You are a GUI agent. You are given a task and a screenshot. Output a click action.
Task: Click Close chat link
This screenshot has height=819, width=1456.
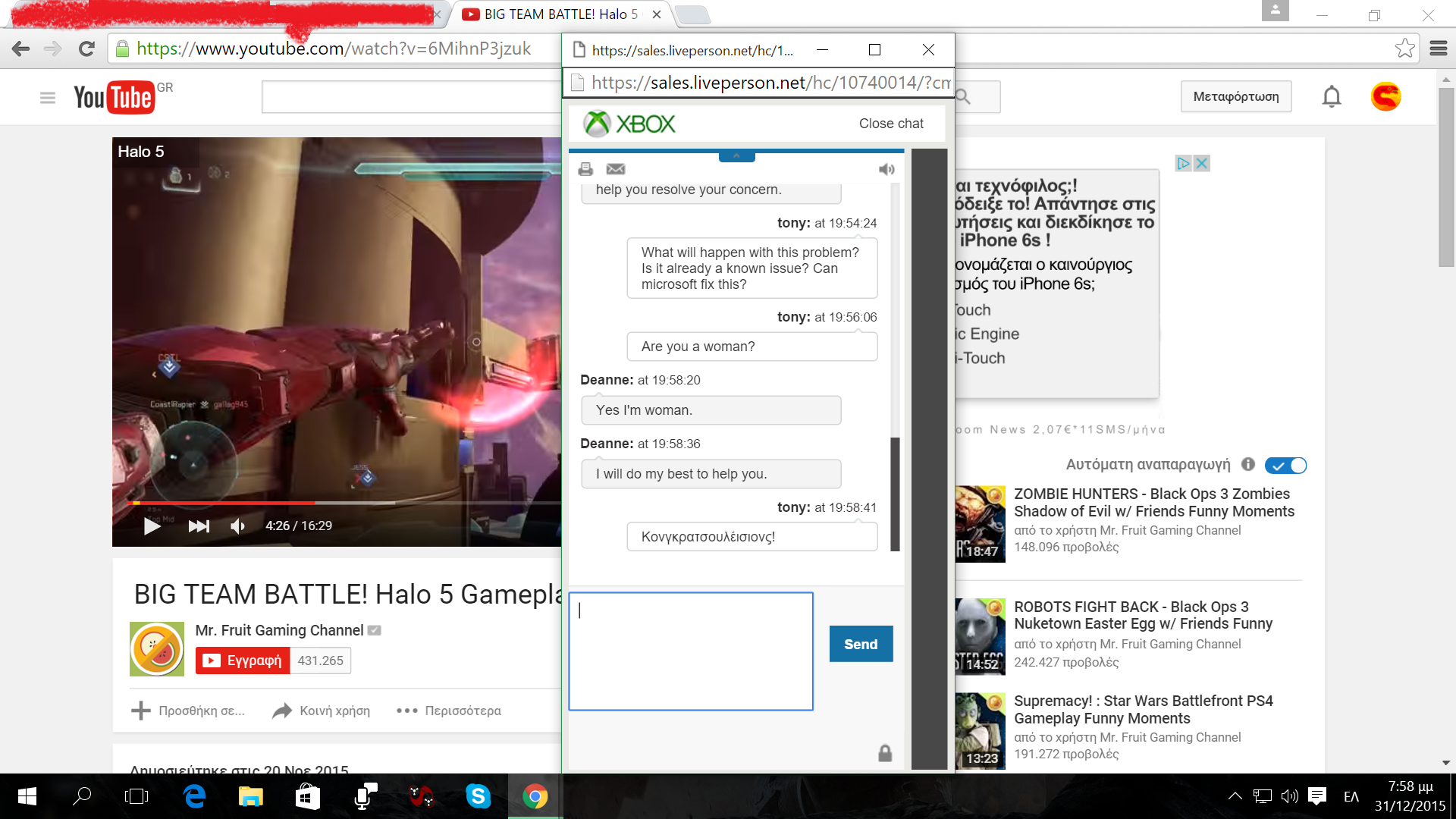891,124
